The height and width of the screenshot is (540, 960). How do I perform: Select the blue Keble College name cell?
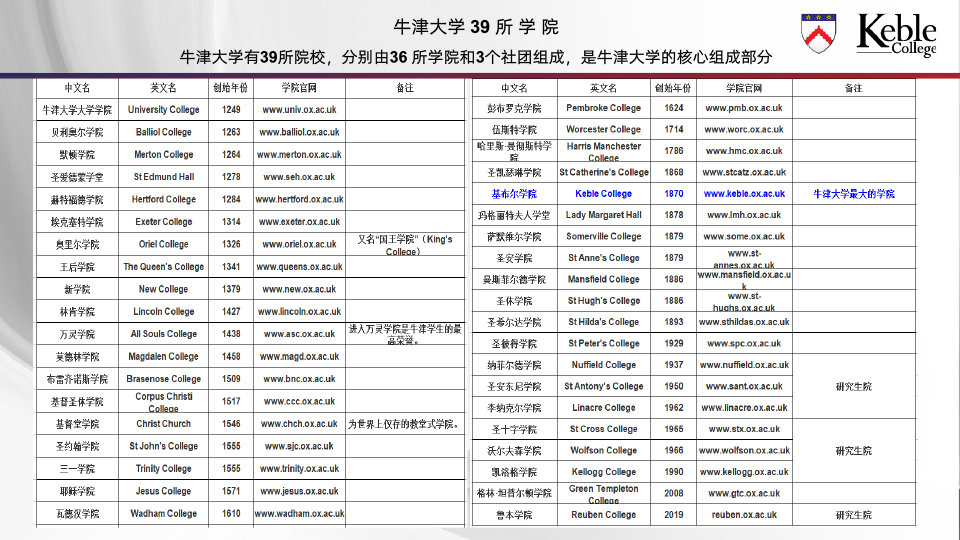pyautogui.click(x=603, y=194)
